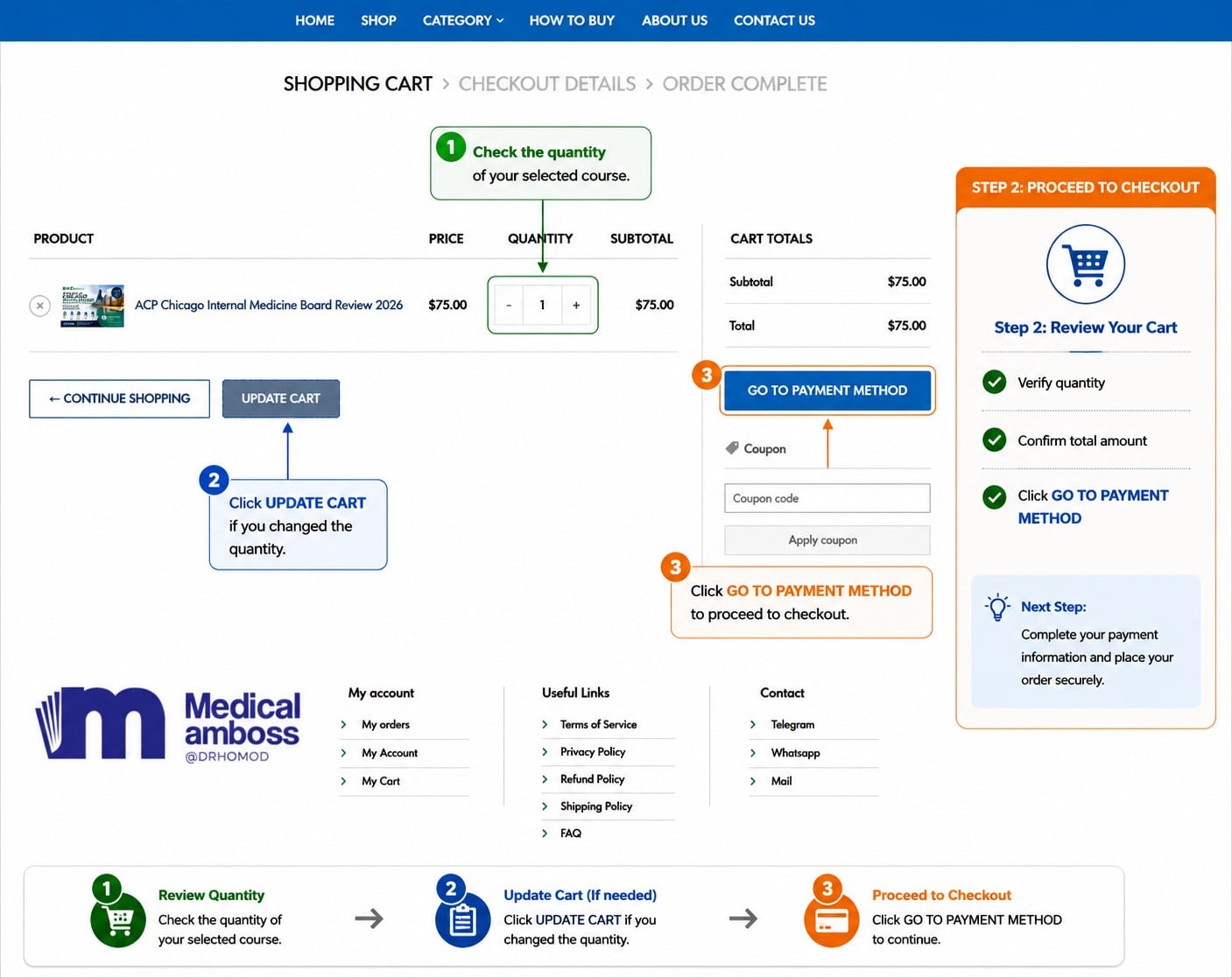Click GO TO PAYMENT METHOD button
The image size is (1232, 978).
827,390
